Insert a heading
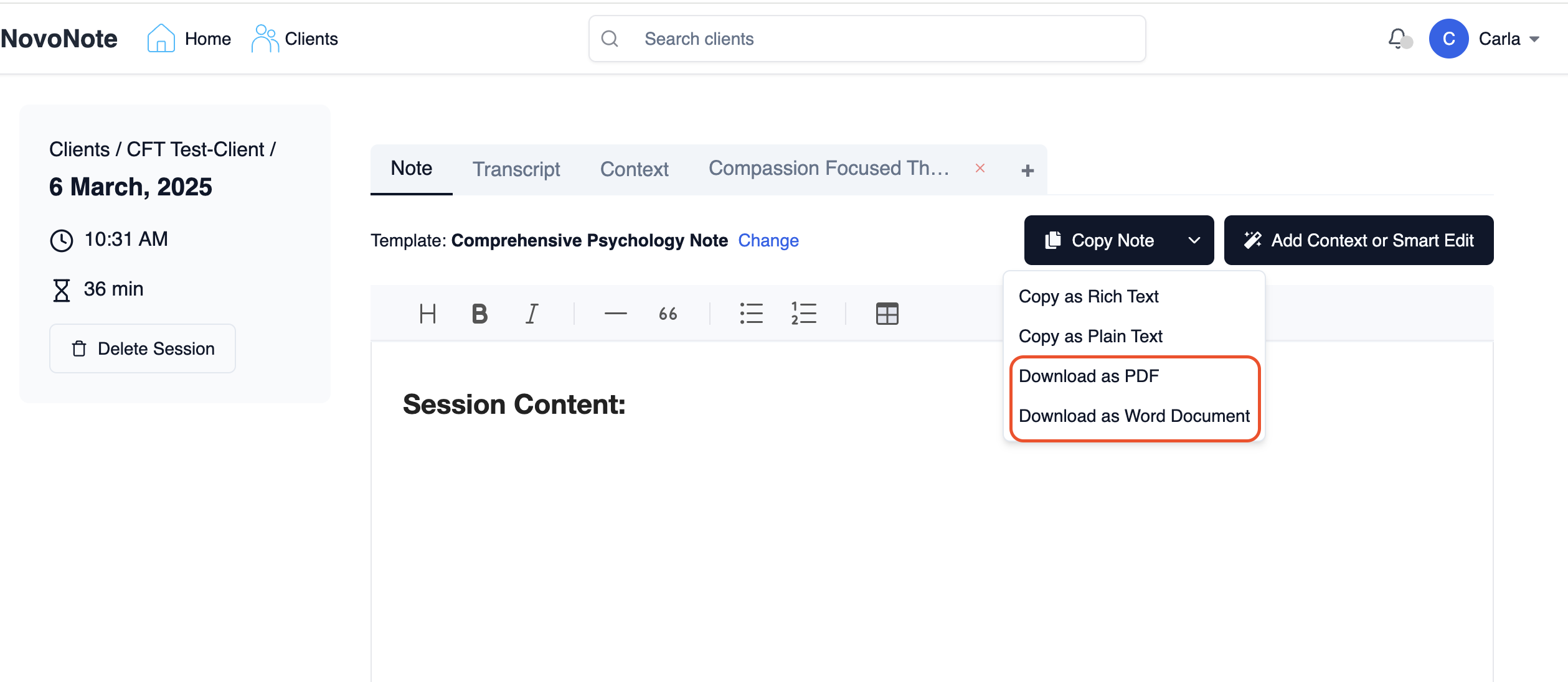The height and width of the screenshot is (682, 1568). tap(427, 314)
